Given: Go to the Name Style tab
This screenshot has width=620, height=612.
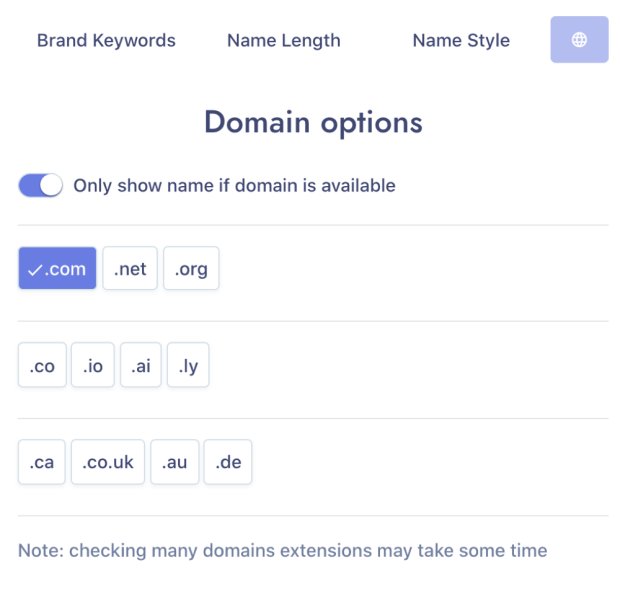Looking at the screenshot, I should tap(461, 41).
